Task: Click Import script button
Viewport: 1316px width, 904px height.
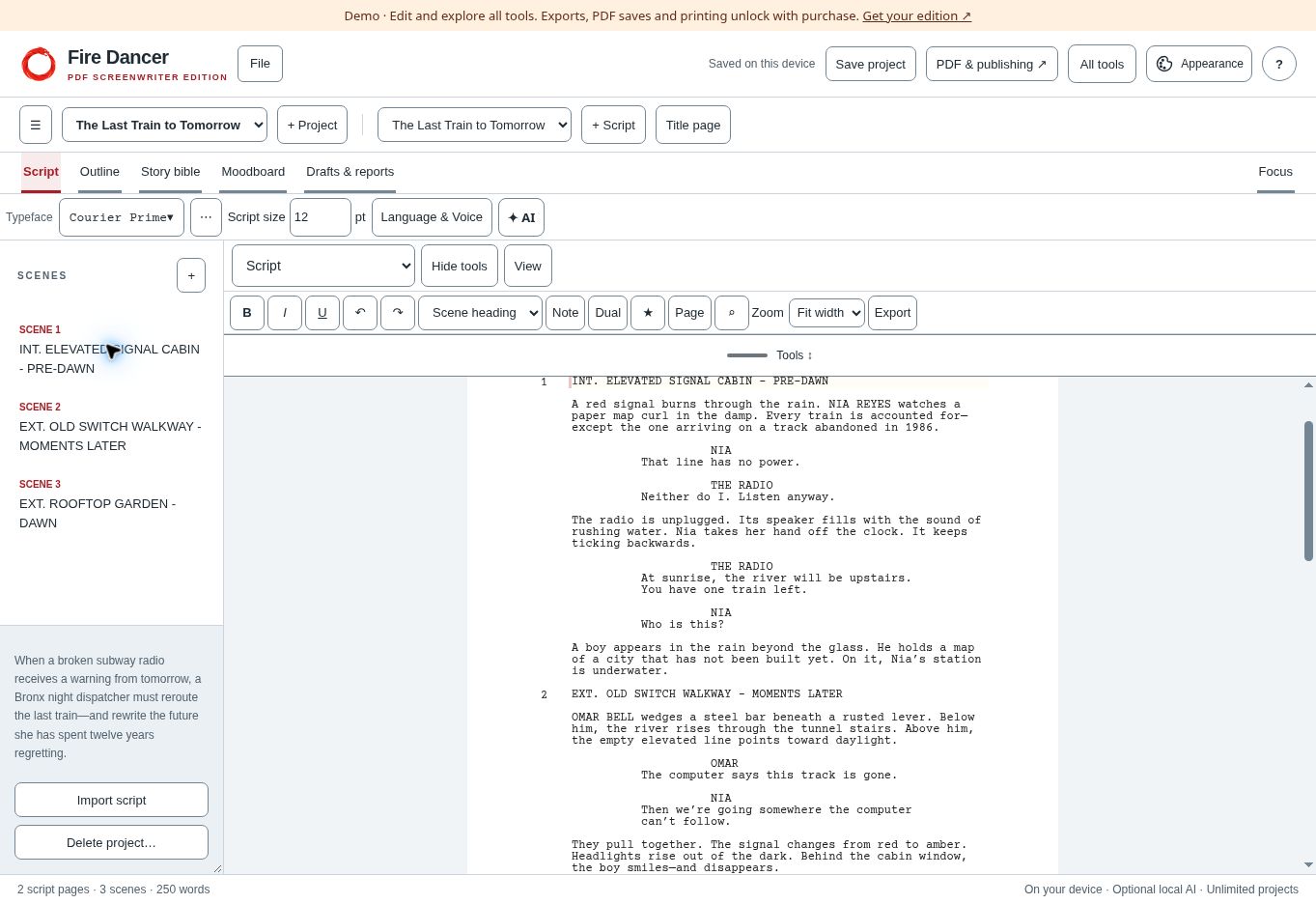Action: coord(111,800)
